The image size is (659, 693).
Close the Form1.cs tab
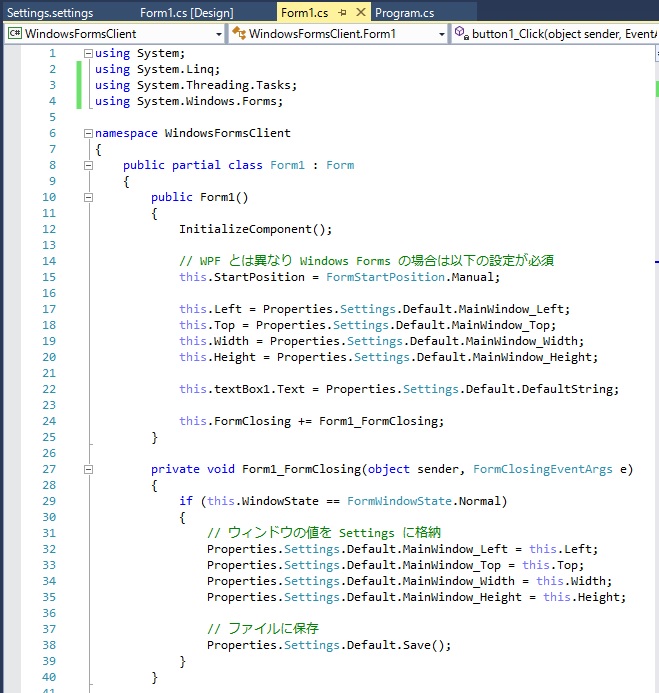point(361,12)
